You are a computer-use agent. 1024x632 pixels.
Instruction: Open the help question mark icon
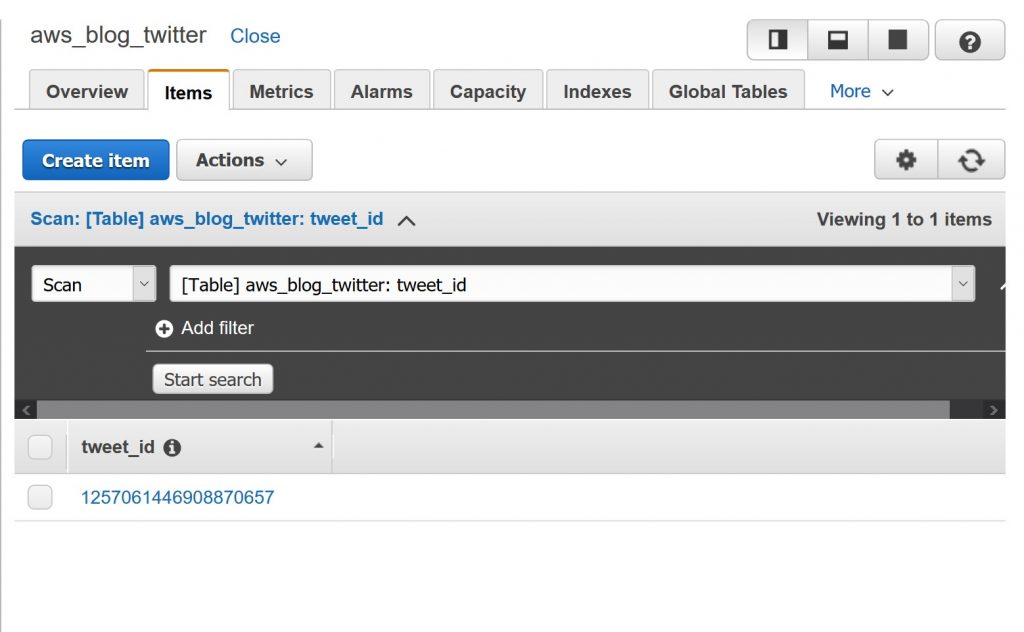point(970,41)
